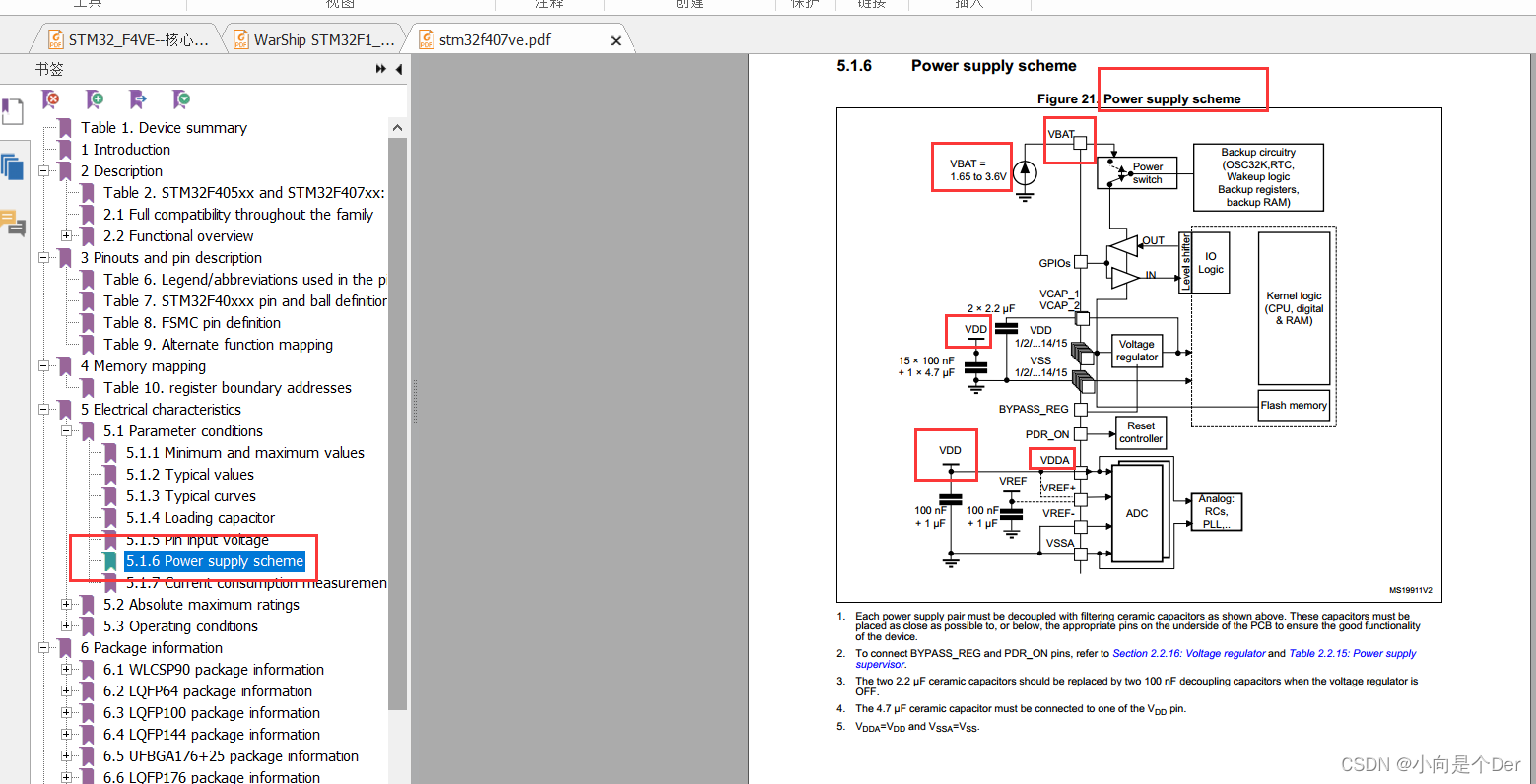Image resolution: width=1536 pixels, height=784 pixels.
Task: Open the Bookmarks panel from the sidebar
Action: click(12, 110)
